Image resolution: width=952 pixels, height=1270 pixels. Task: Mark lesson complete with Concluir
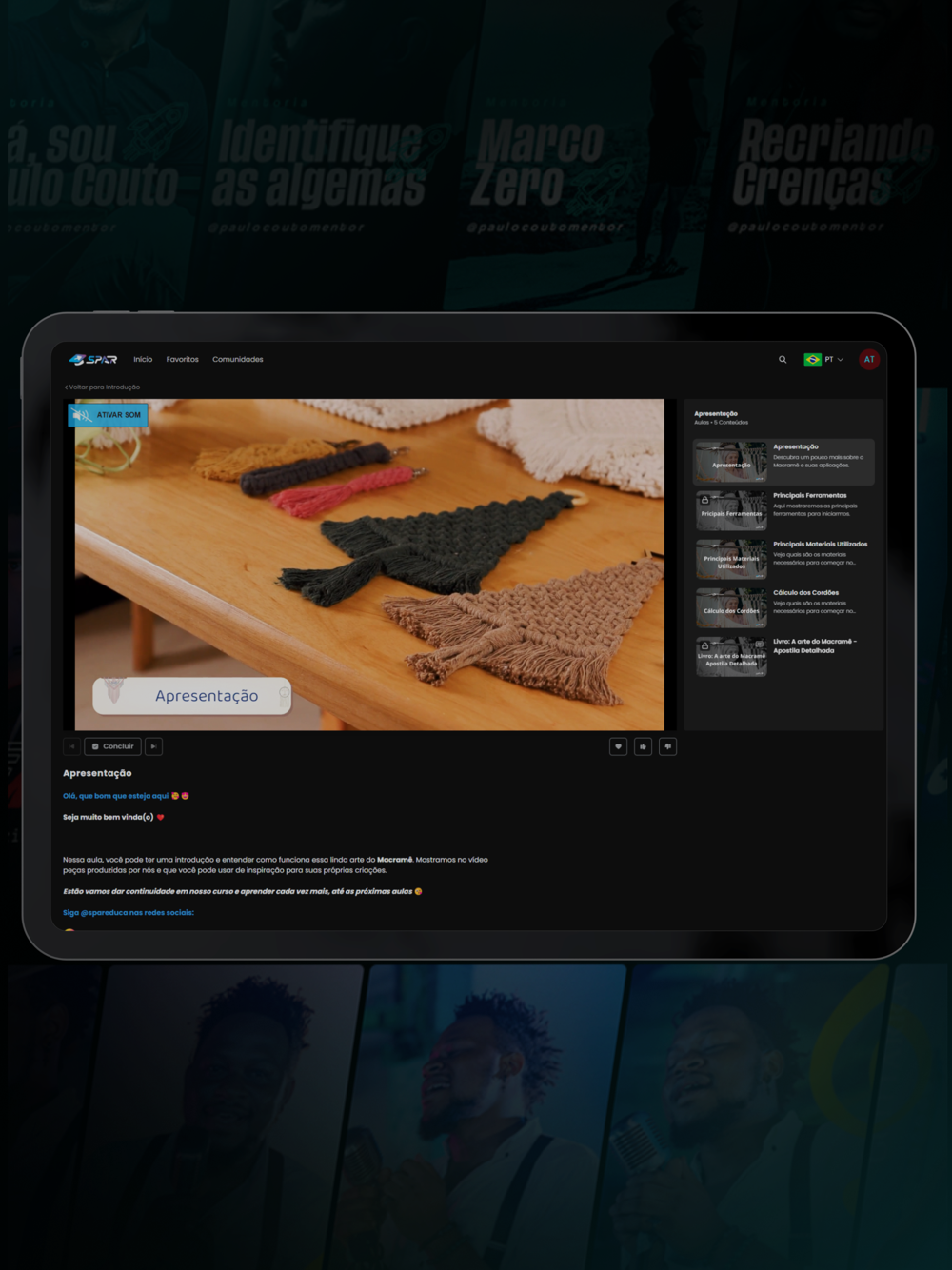click(113, 746)
